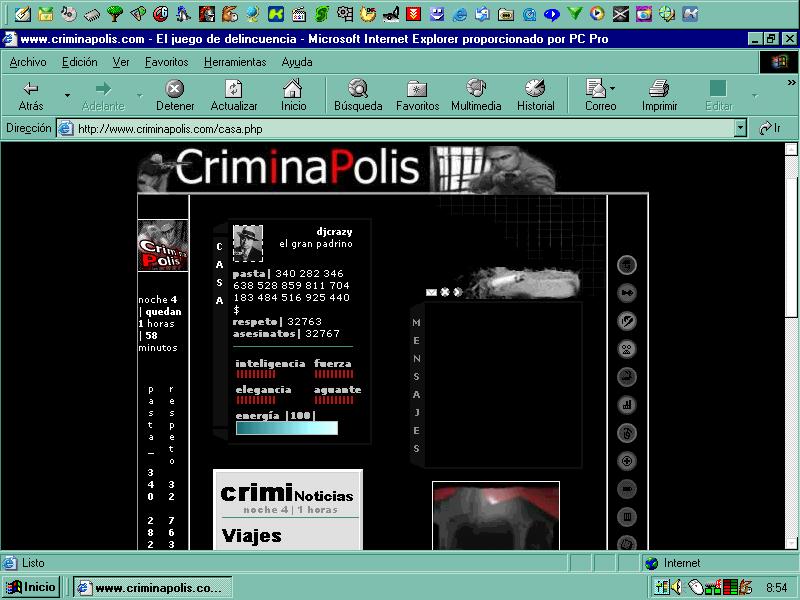Go to the home page with Inicio toolbar button
This screenshot has width=800, height=600.
[x=293, y=95]
